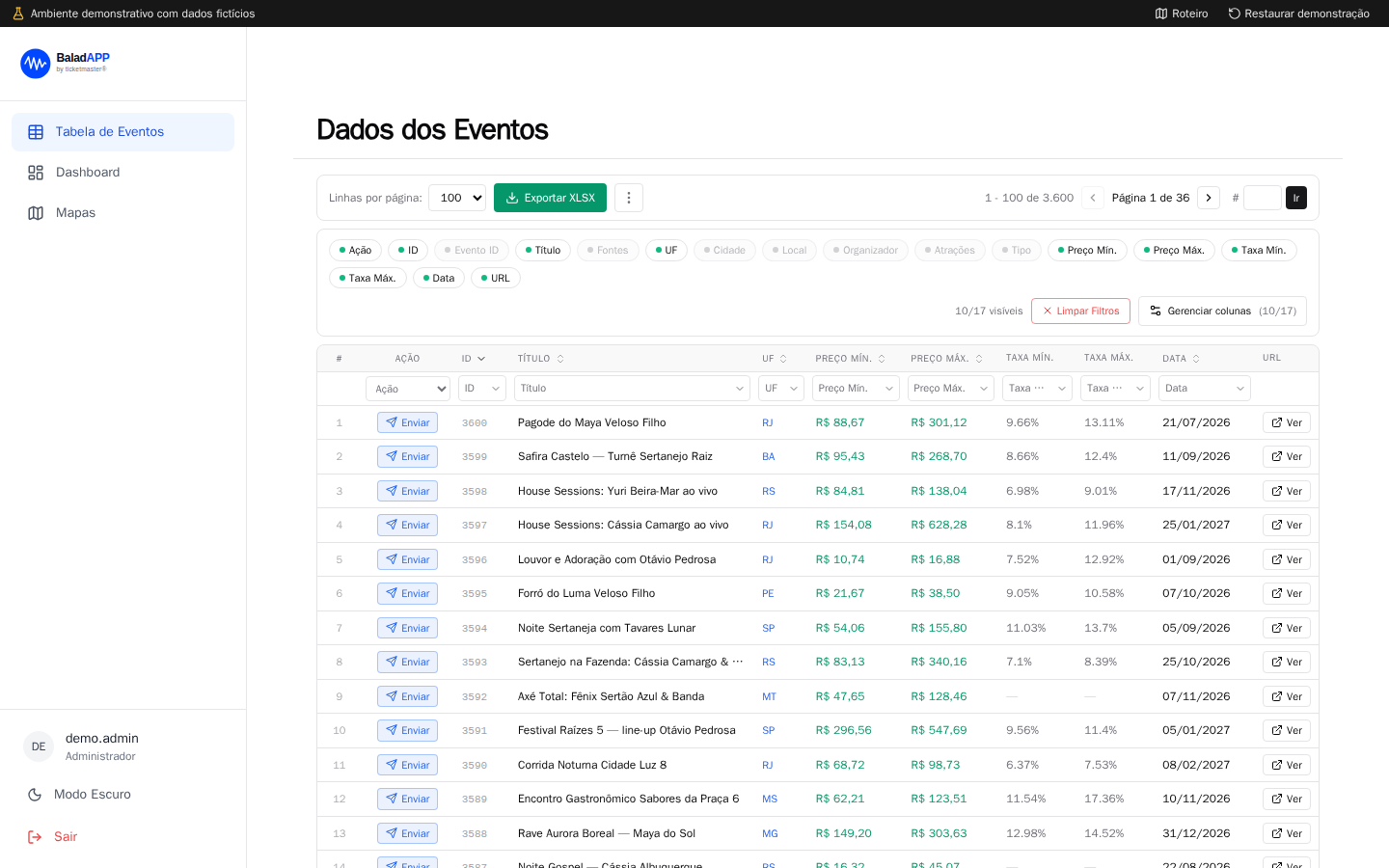1389x868 pixels.
Task: Toggle Evento ID column visibility chip
Action: (x=472, y=250)
